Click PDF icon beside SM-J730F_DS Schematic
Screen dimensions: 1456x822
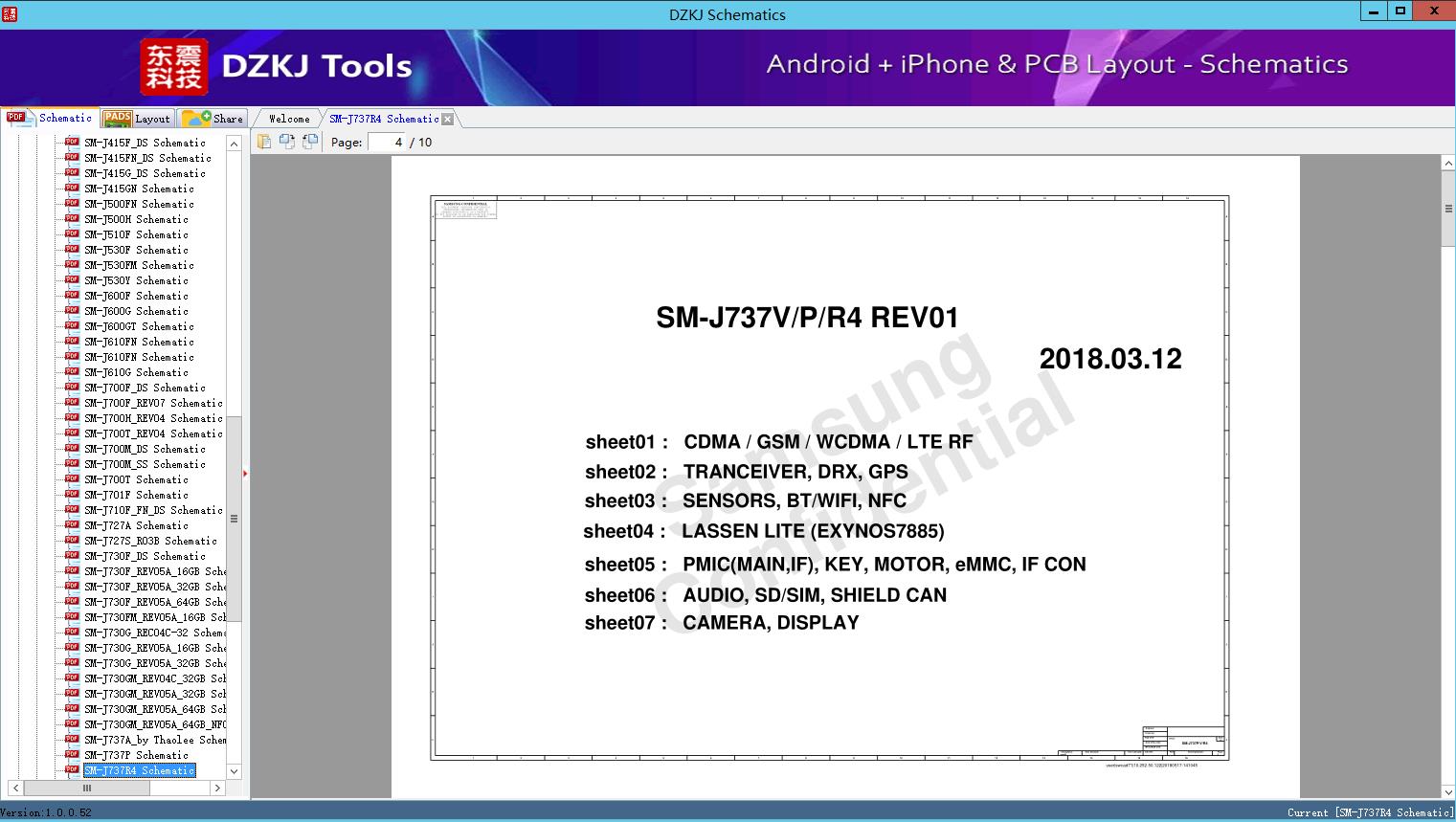point(72,555)
